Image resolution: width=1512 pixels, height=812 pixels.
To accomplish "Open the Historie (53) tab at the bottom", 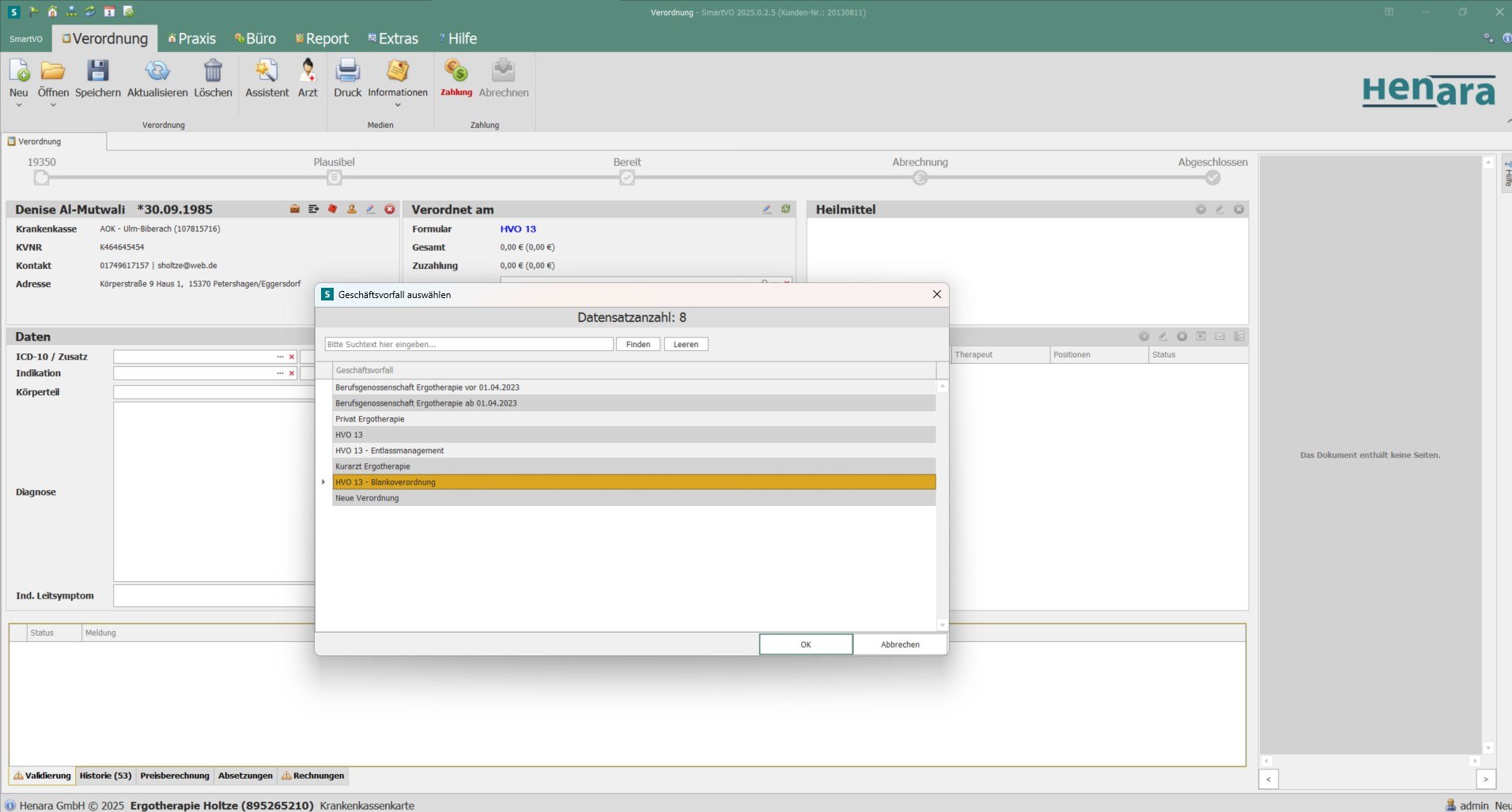I will (x=104, y=776).
